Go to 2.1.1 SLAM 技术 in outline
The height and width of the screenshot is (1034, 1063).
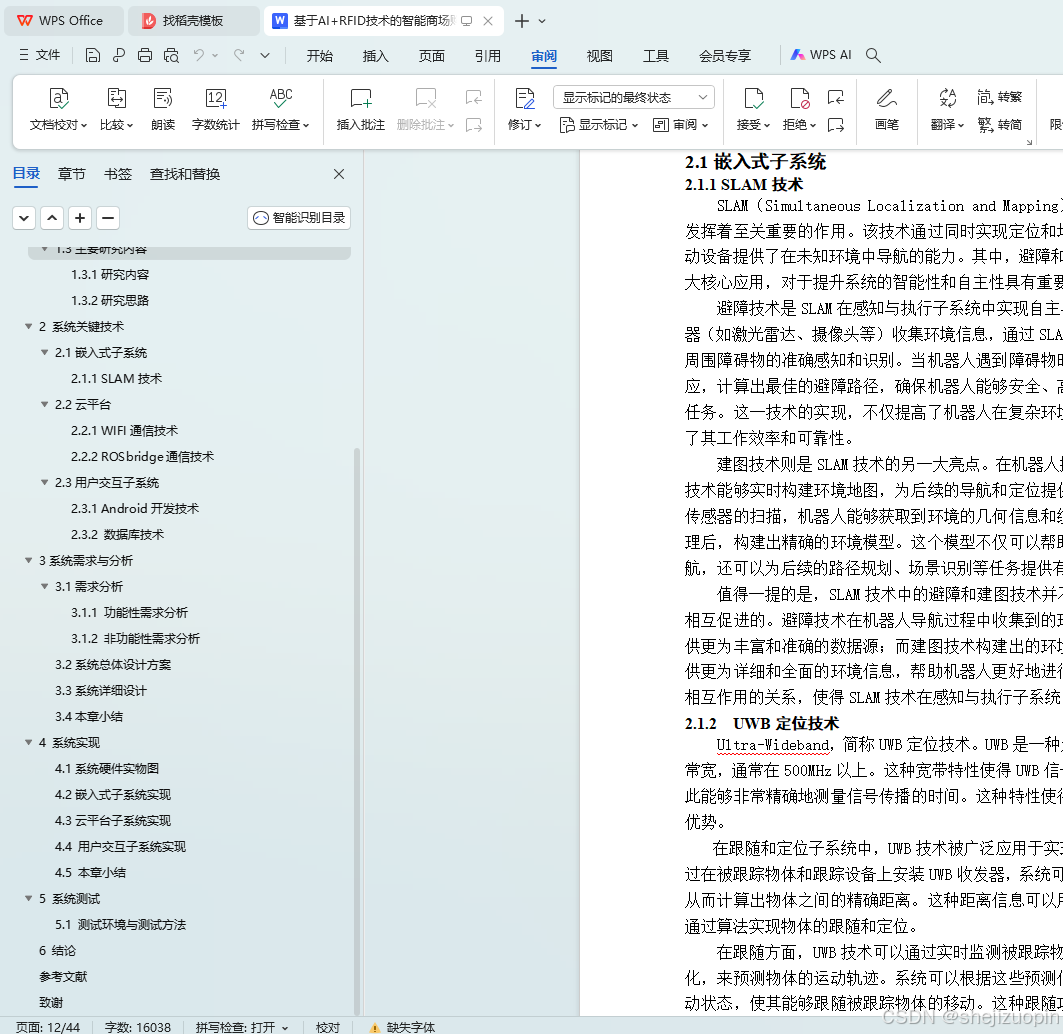pos(116,379)
